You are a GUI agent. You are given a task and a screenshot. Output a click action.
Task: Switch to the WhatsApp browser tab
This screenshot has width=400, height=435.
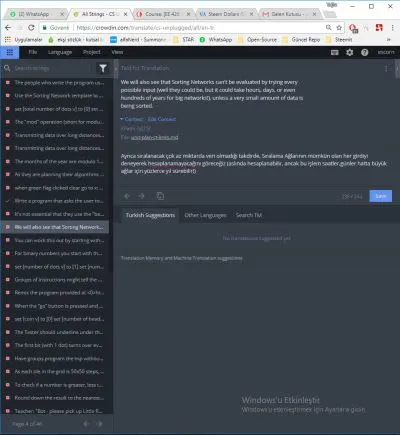tap(36, 14)
